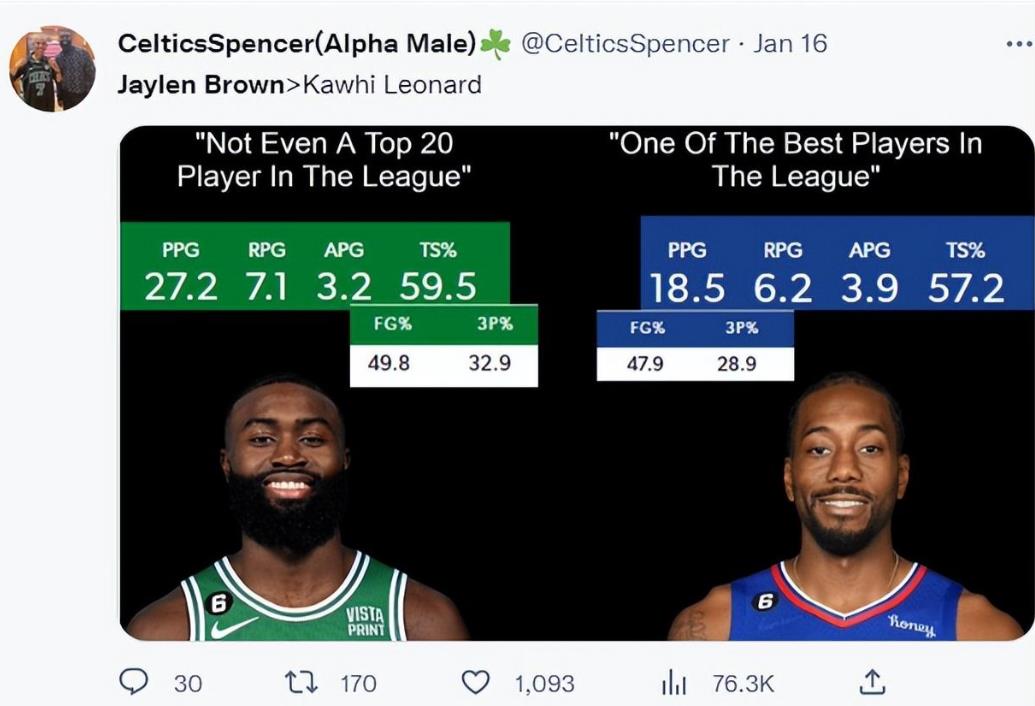This screenshot has height=706, width=1035.
Task: Visit the @CelticsSpencer handle link
Action: tap(625, 44)
